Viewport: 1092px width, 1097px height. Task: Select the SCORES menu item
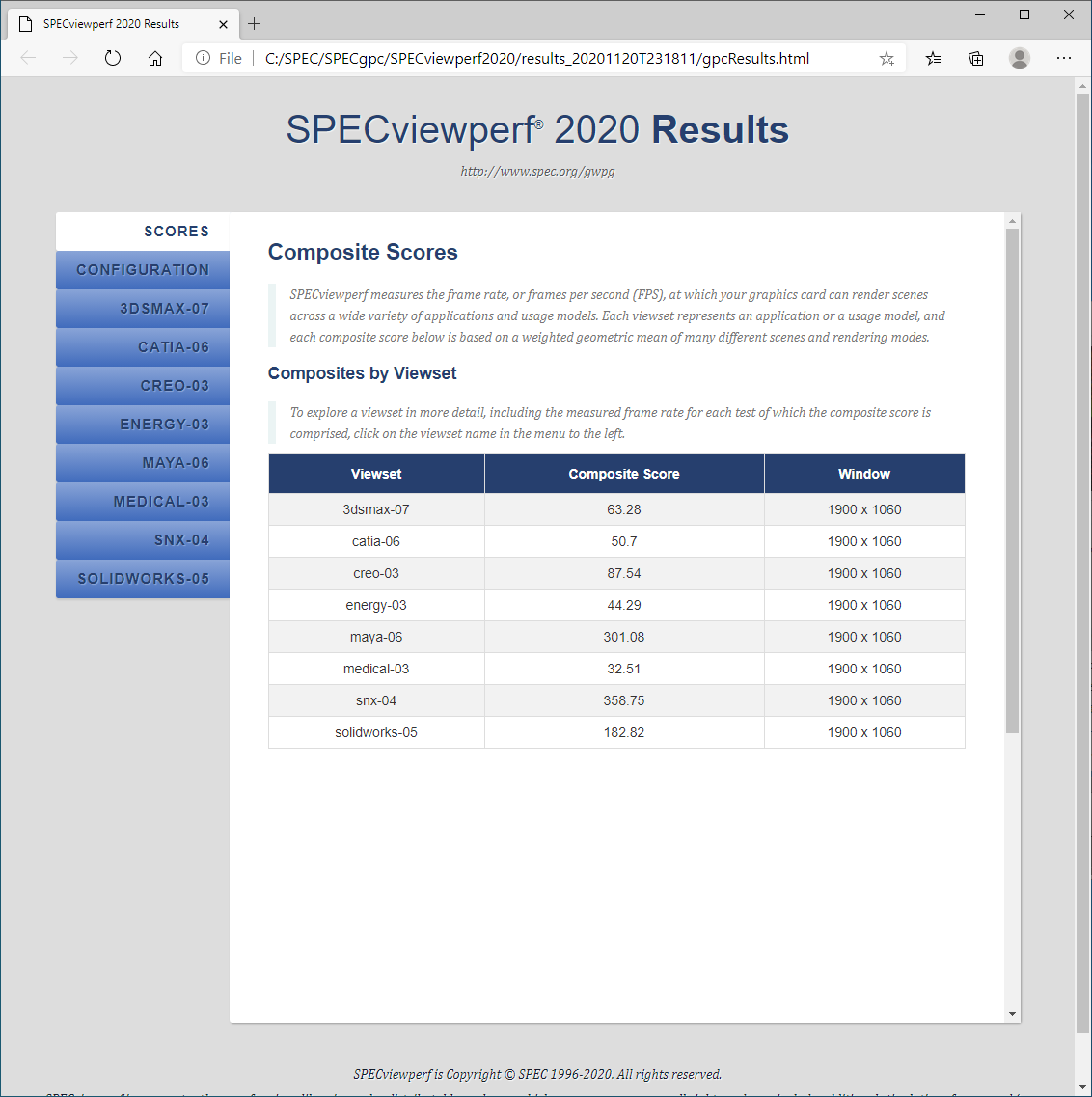(x=143, y=232)
